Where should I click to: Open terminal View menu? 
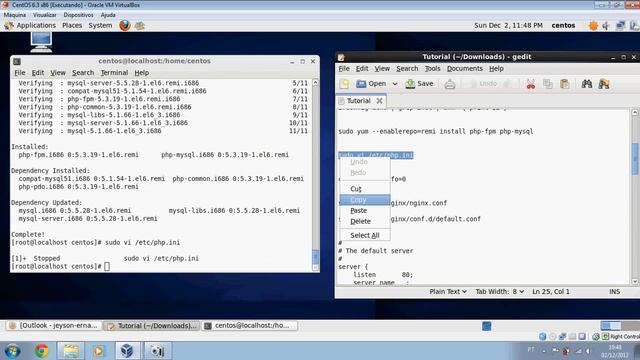58,73
